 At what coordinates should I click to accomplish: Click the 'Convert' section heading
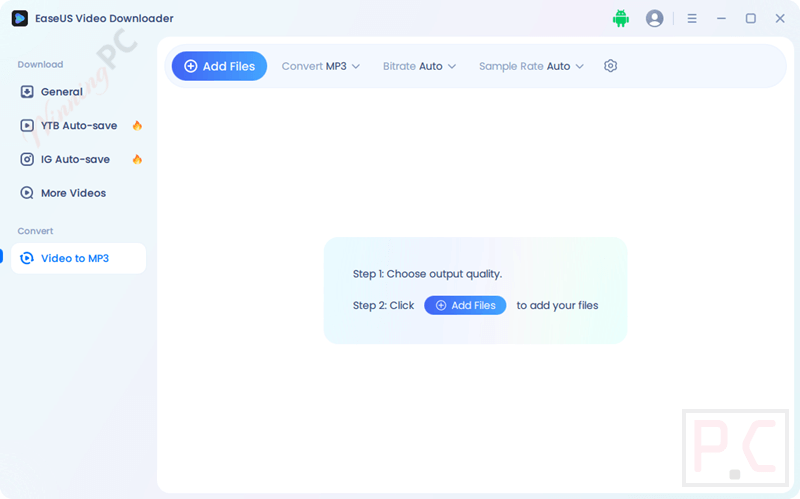coord(35,231)
